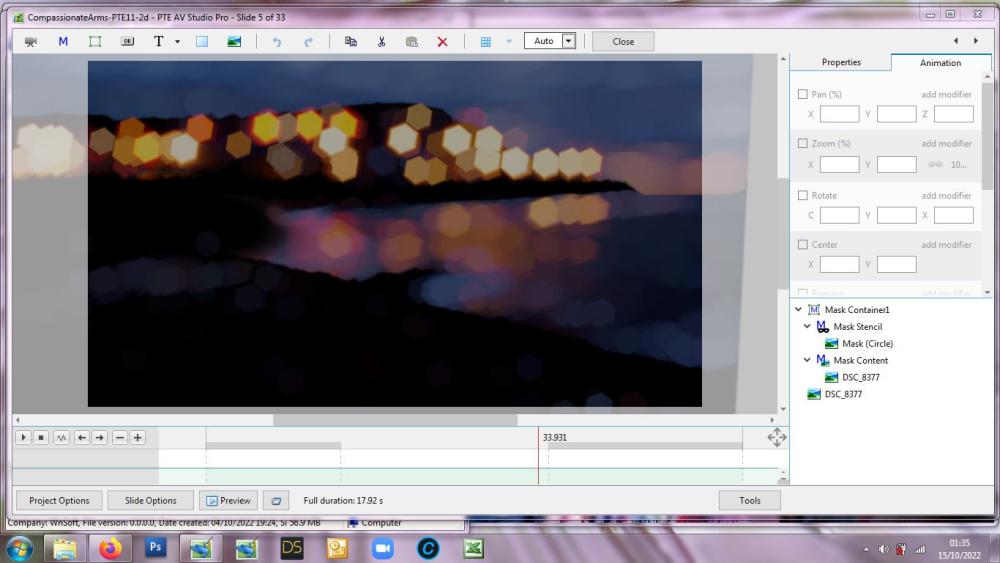Select the add Frame tool icon
This screenshot has height=563, width=1000.
coord(95,41)
